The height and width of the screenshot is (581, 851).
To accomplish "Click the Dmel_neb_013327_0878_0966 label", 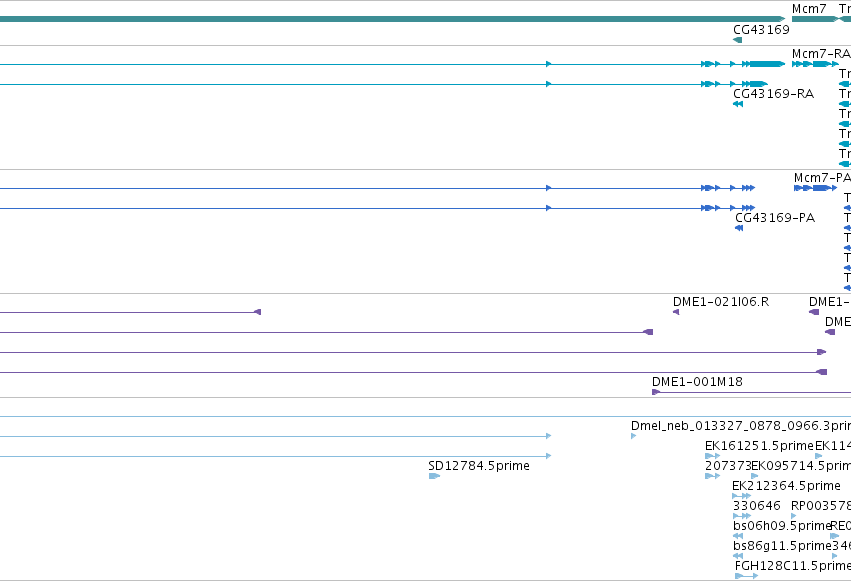I will pos(740,426).
